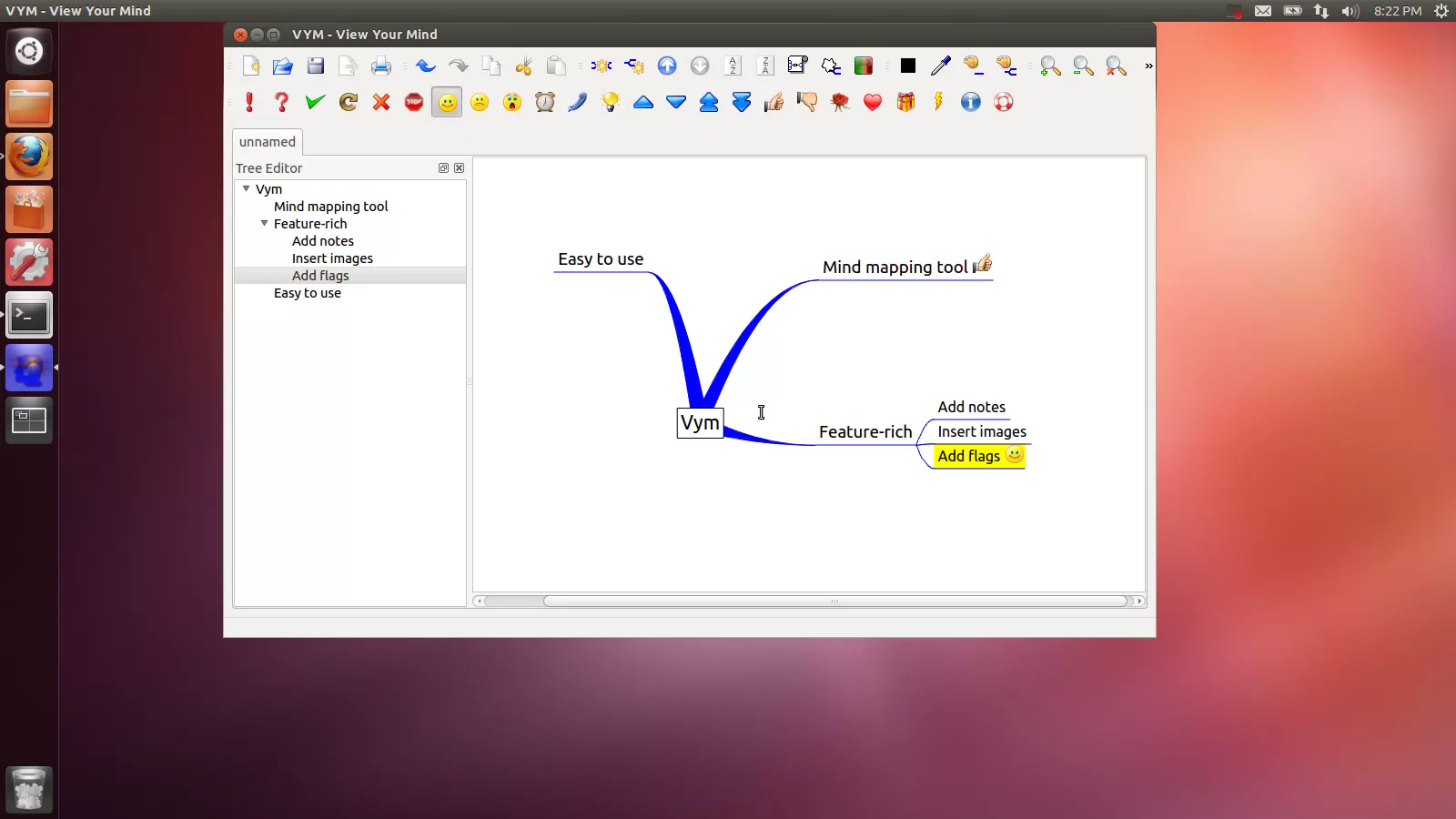Toggle the surprised face flag

pos(512,102)
